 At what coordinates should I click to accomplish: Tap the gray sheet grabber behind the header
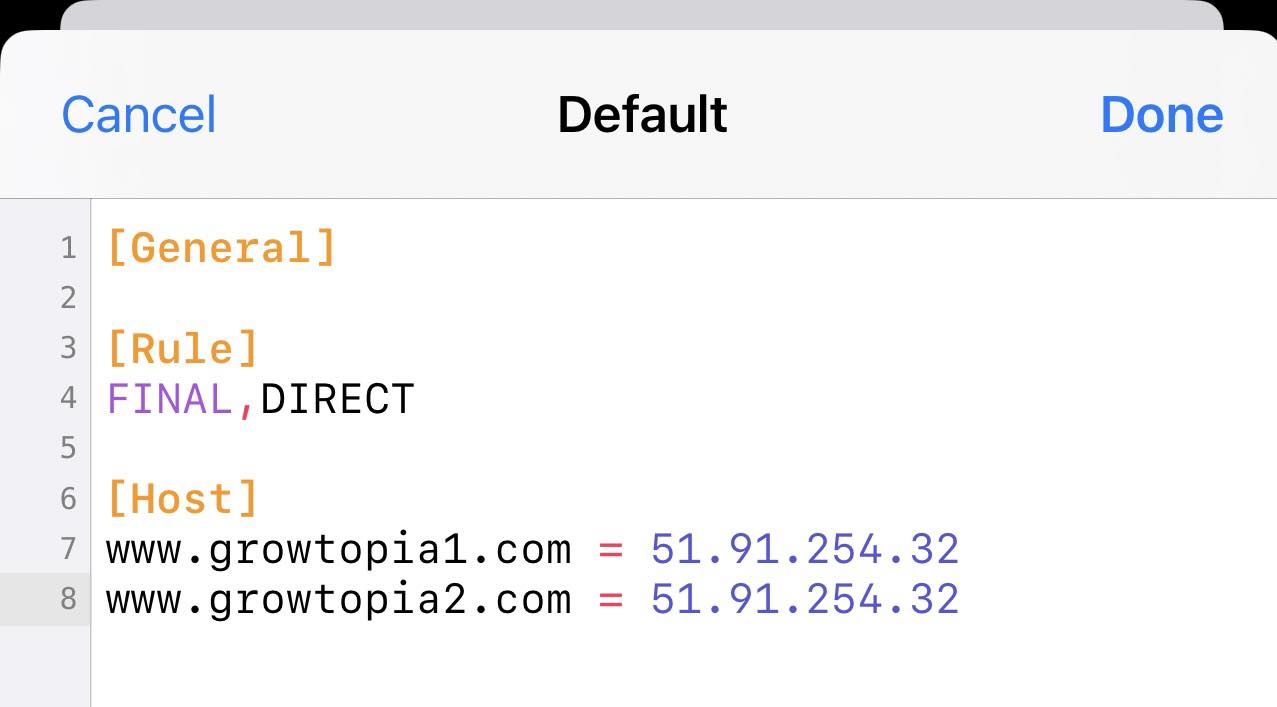click(641, 14)
